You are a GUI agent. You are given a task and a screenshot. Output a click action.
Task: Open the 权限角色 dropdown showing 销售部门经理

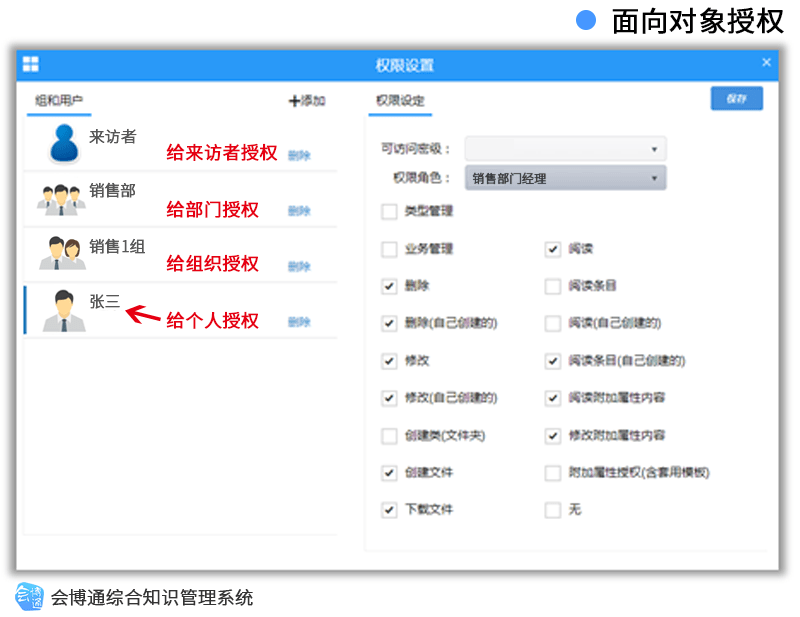point(565,178)
